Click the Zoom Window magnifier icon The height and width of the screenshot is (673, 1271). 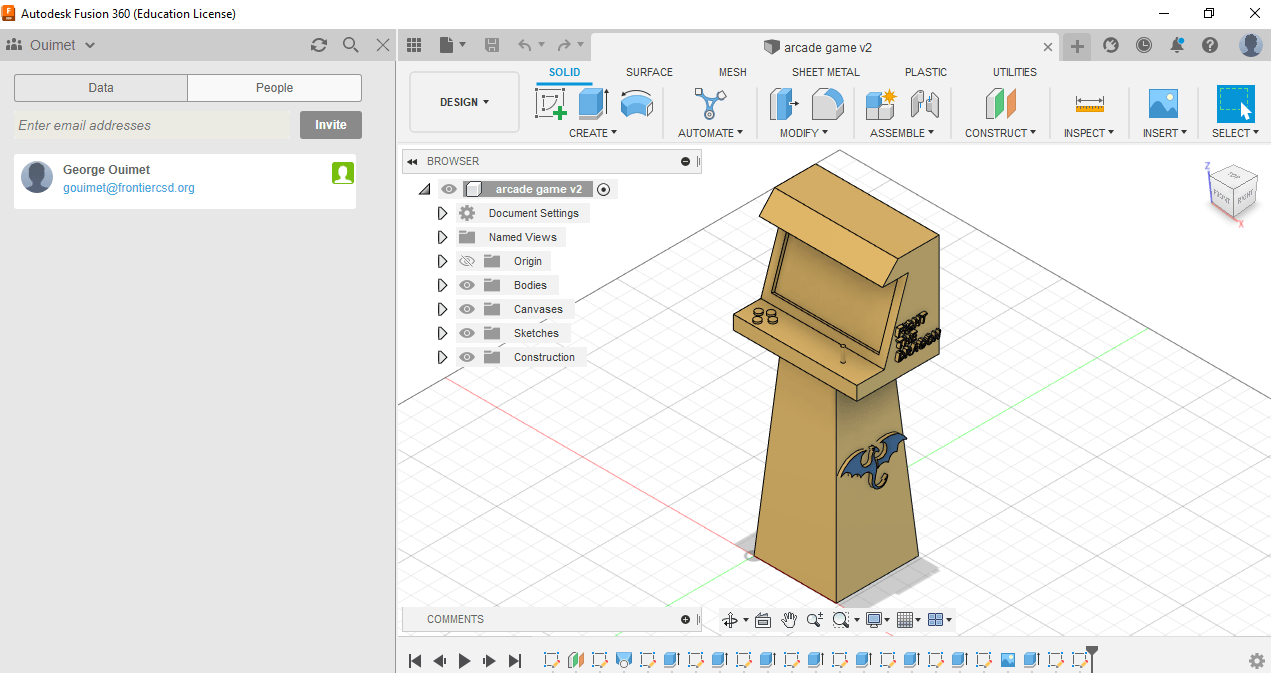841,620
